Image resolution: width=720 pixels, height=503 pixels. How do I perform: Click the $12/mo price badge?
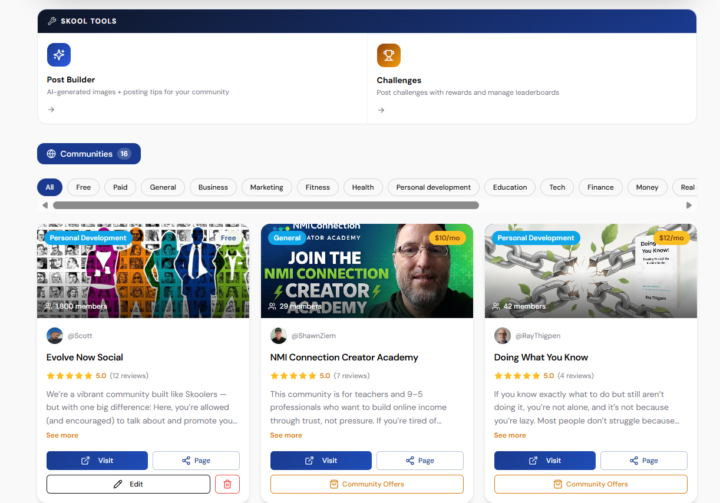(671, 238)
